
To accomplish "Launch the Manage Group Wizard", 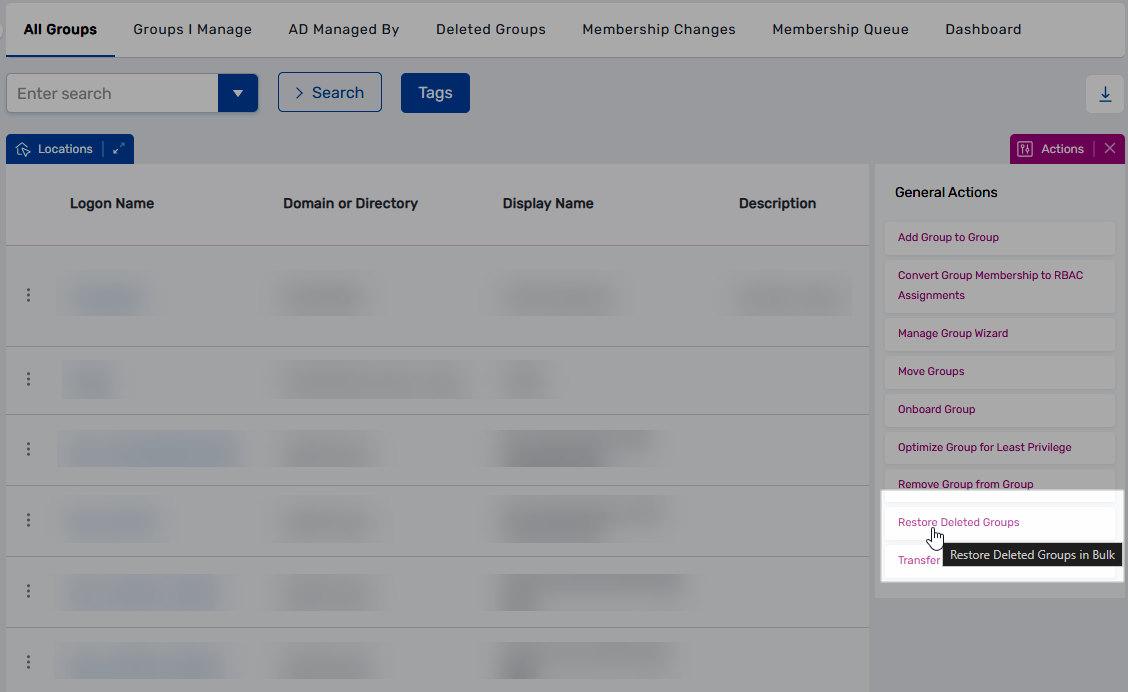I will (953, 333).
